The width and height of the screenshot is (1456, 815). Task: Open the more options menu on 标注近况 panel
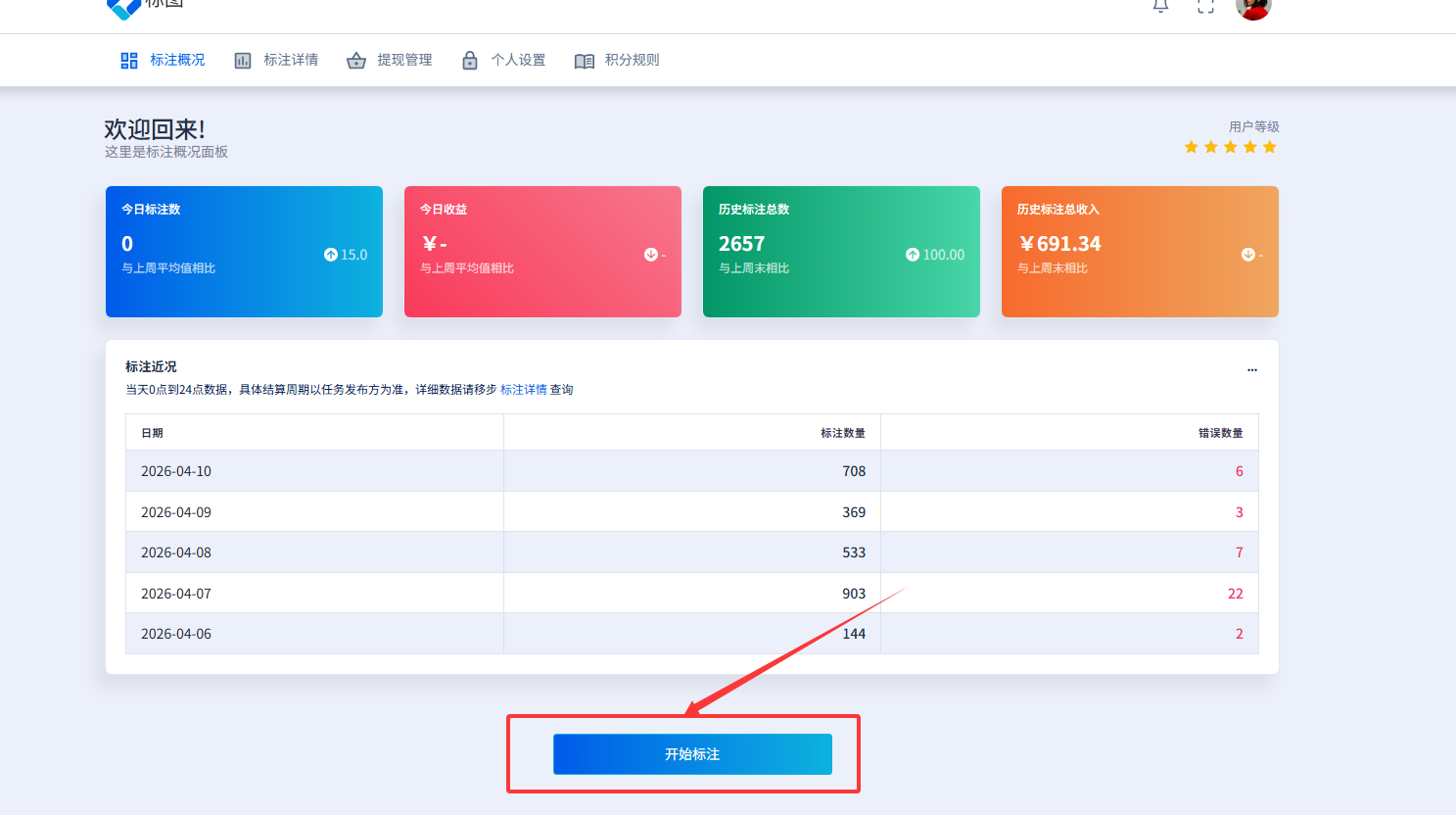[x=1252, y=369]
